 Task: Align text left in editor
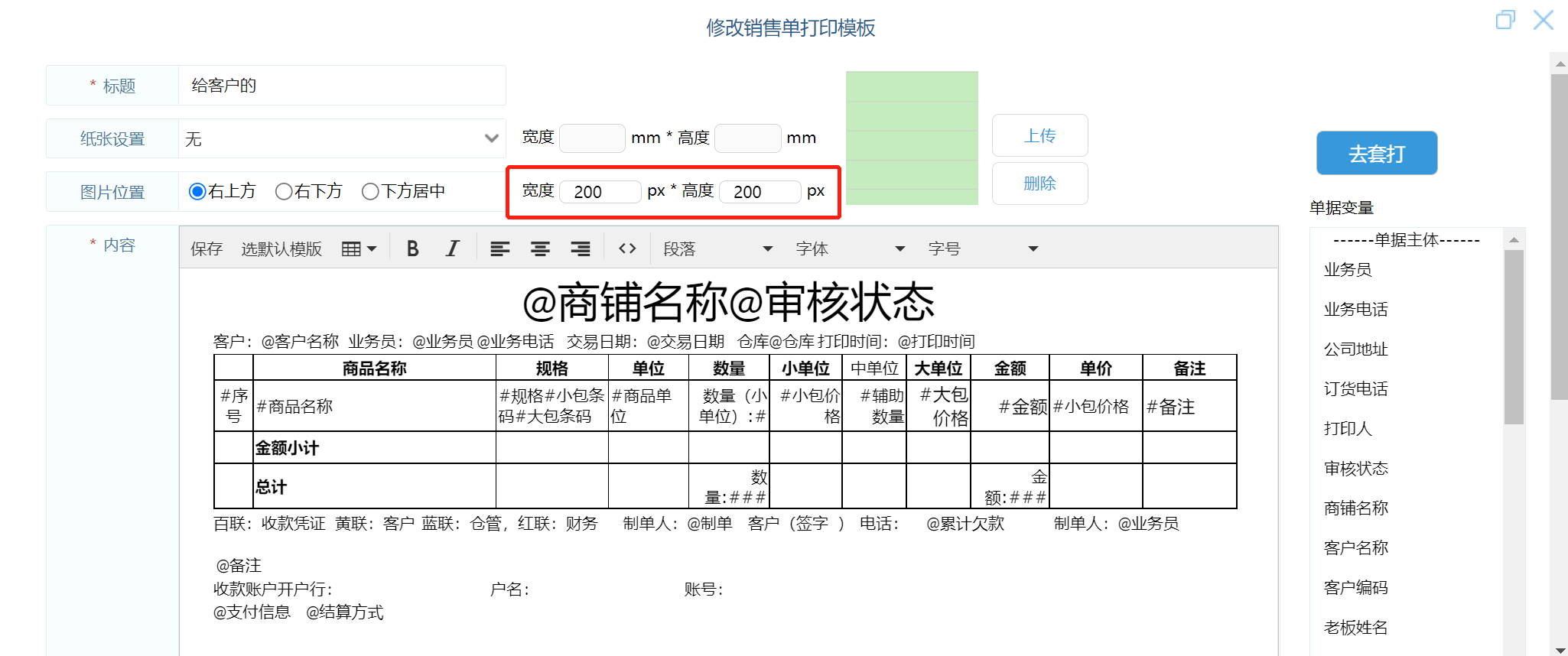pos(499,248)
